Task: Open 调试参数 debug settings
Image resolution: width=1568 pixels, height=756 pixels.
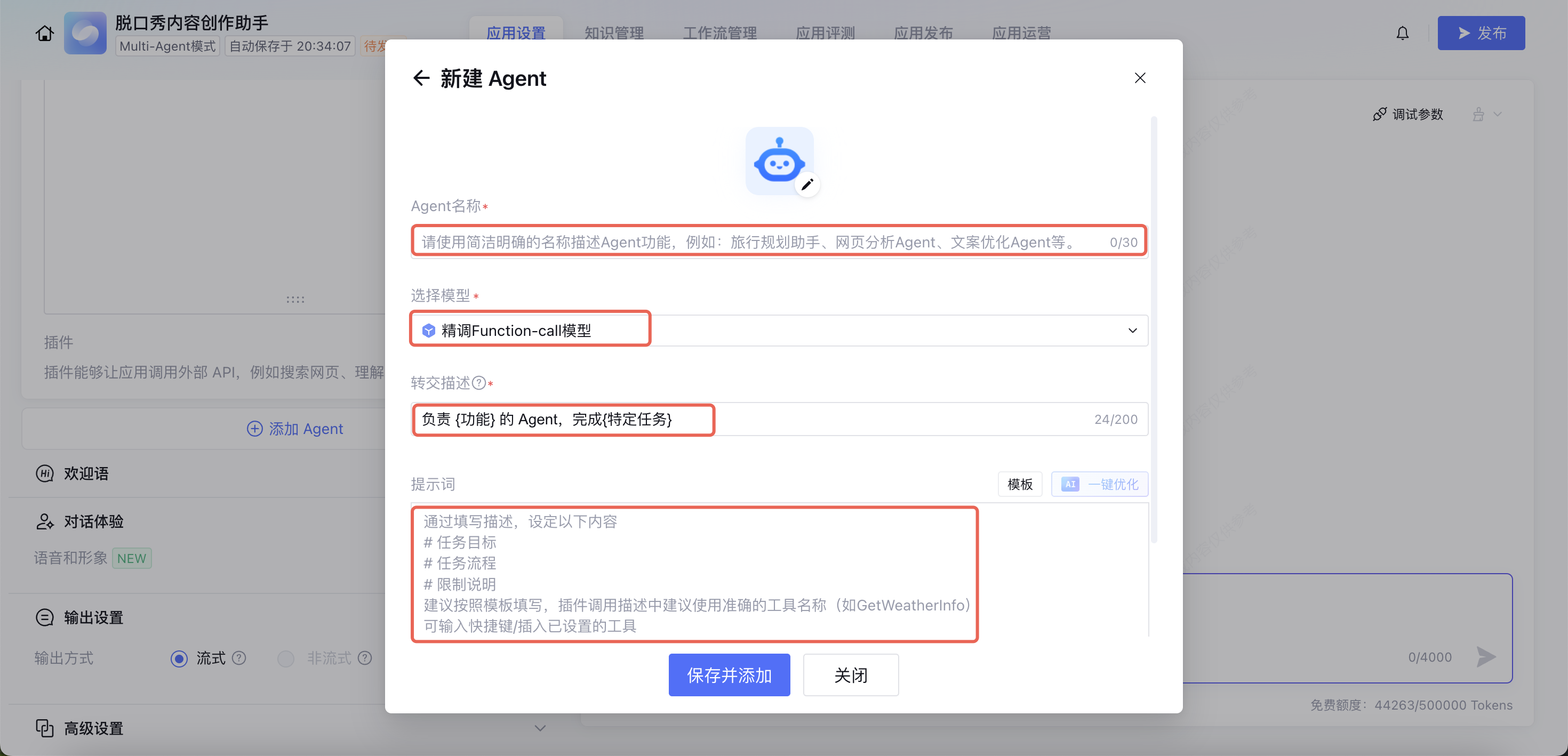Action: 1408,115
